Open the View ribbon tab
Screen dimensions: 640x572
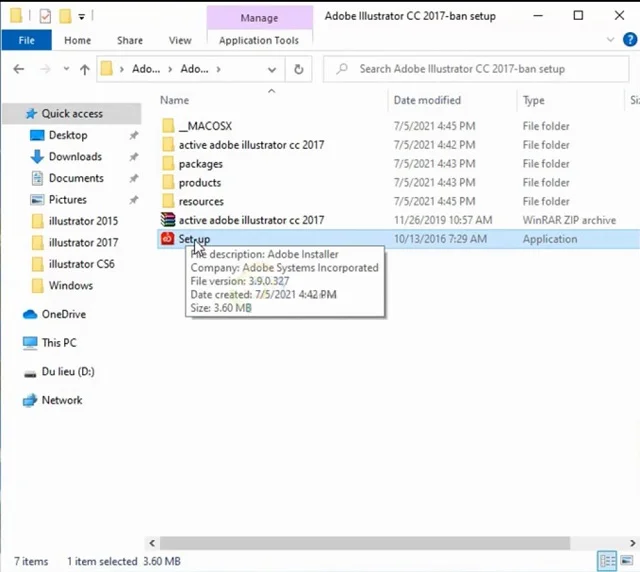pyautogui.click(x=180, y=40)
